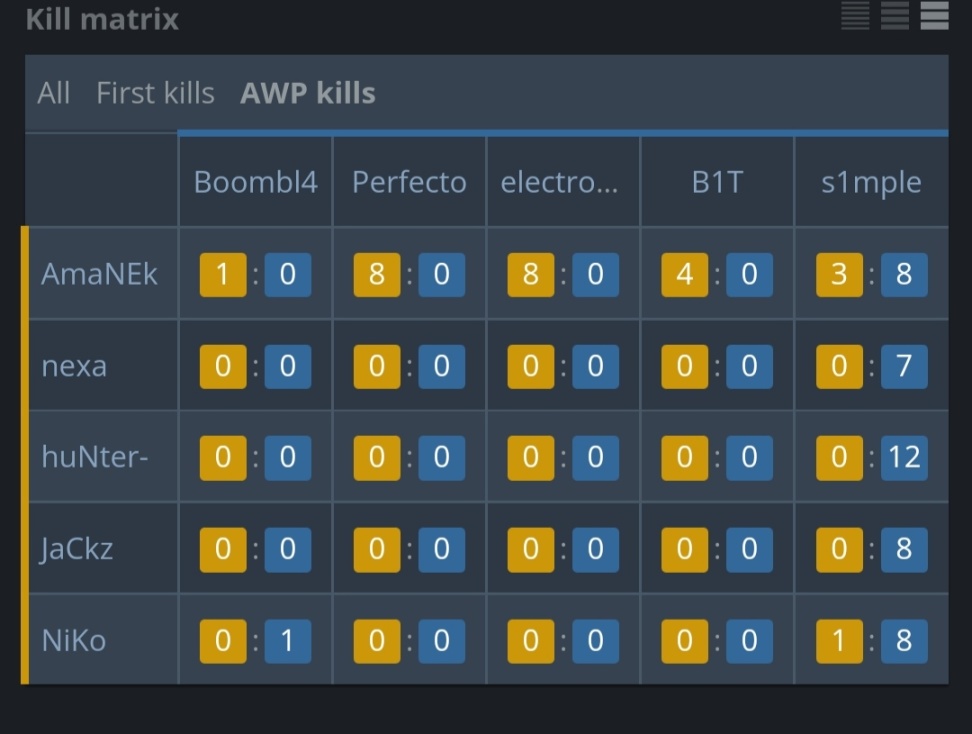The image size is (972, 734).
Task: Select the AWP kills tab
Action: tap(308, 93)
